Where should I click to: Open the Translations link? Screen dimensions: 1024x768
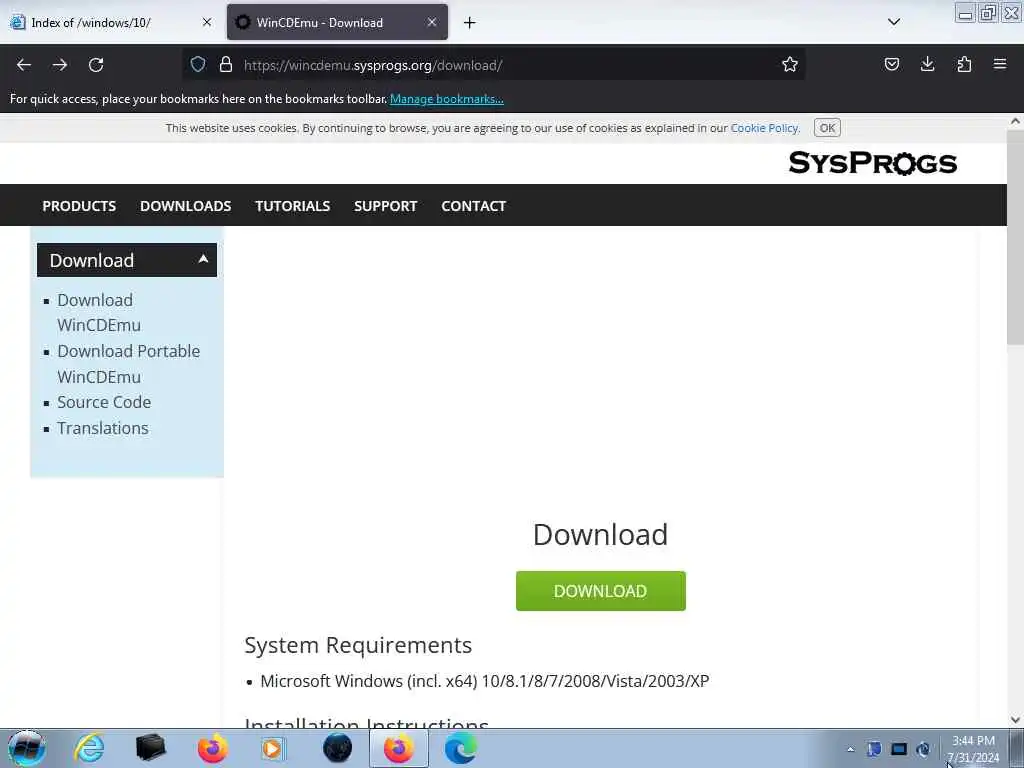pos(103,428)
